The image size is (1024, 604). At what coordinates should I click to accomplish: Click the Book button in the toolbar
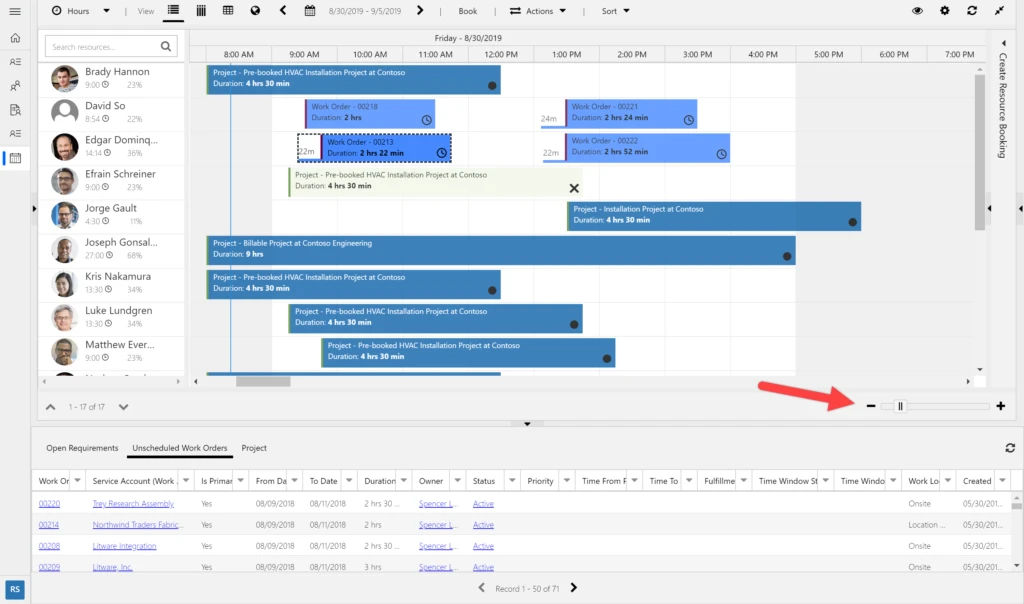(467, 12)
